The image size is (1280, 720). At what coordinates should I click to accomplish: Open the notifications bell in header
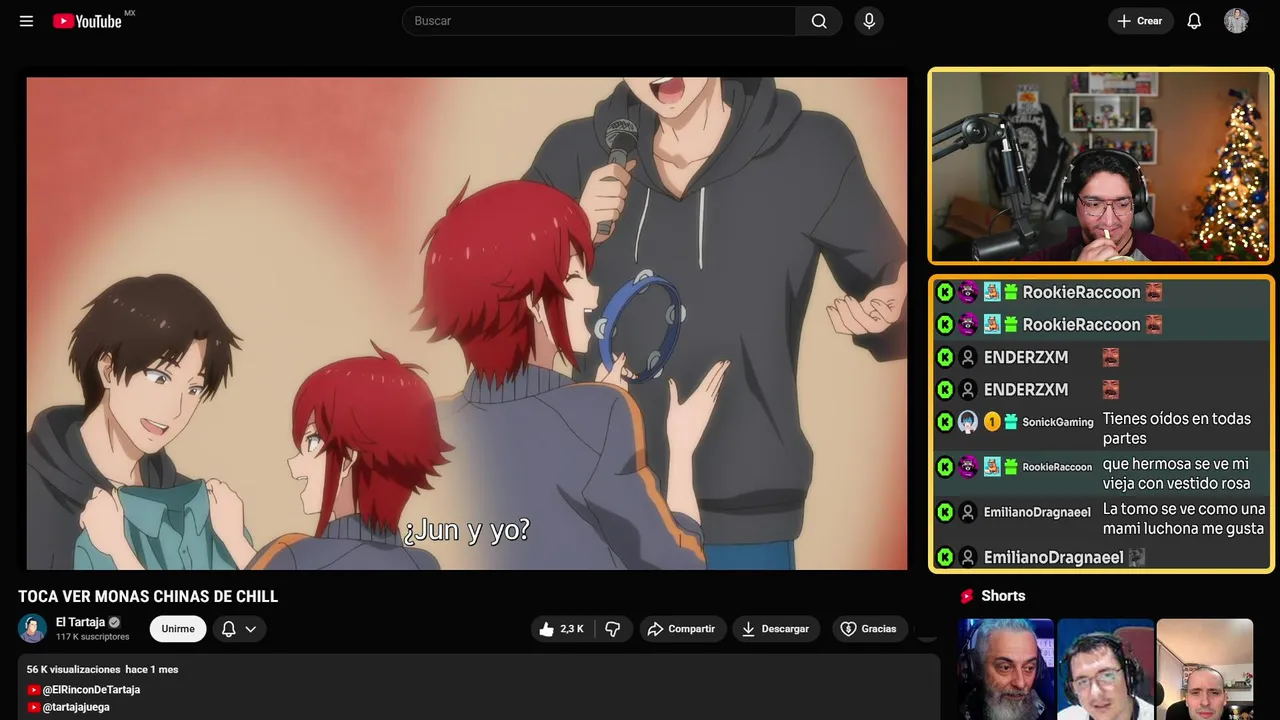(x=1194, y=21)
